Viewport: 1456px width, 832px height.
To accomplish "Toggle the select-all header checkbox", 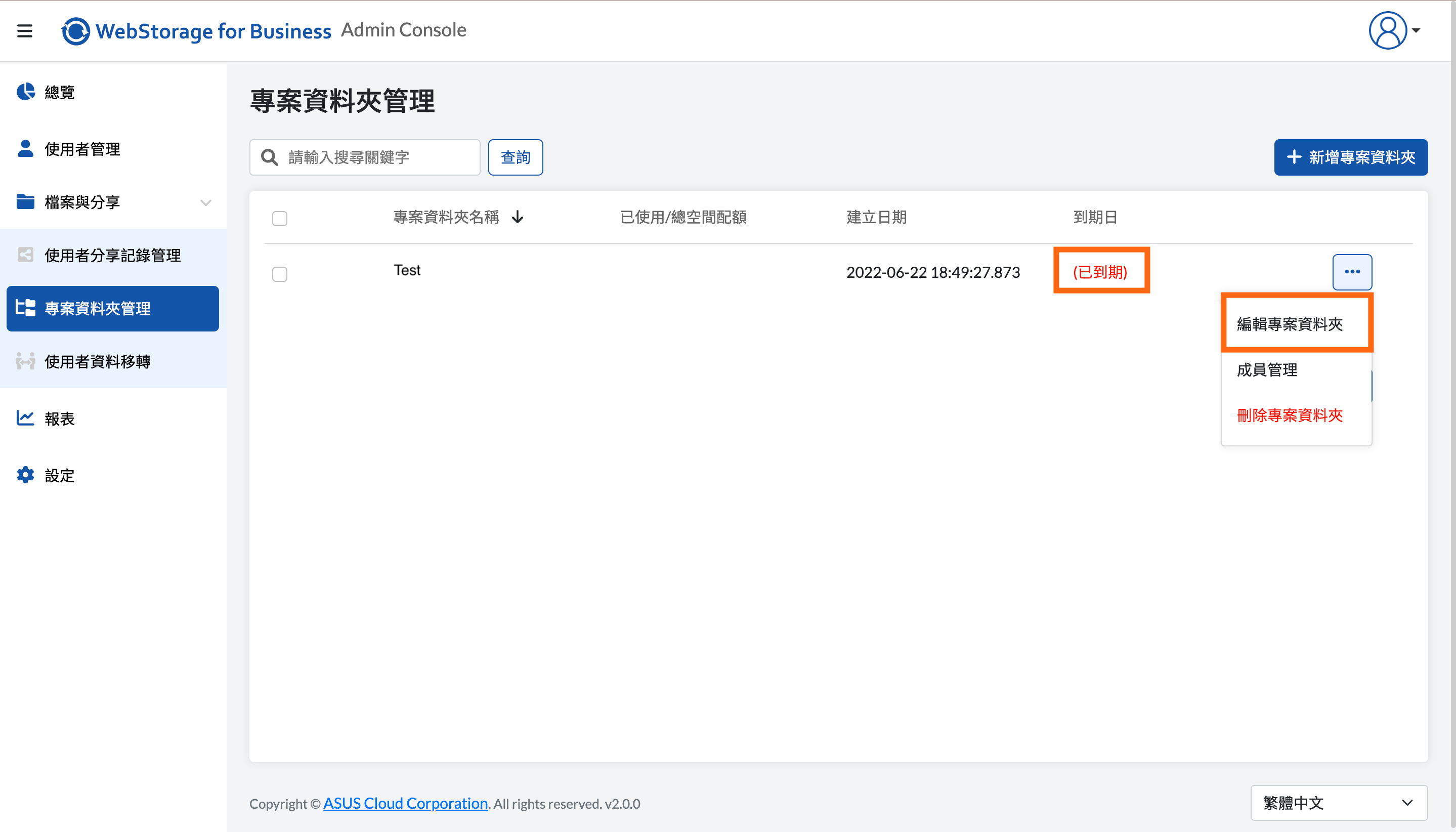I will click(280, 218).
